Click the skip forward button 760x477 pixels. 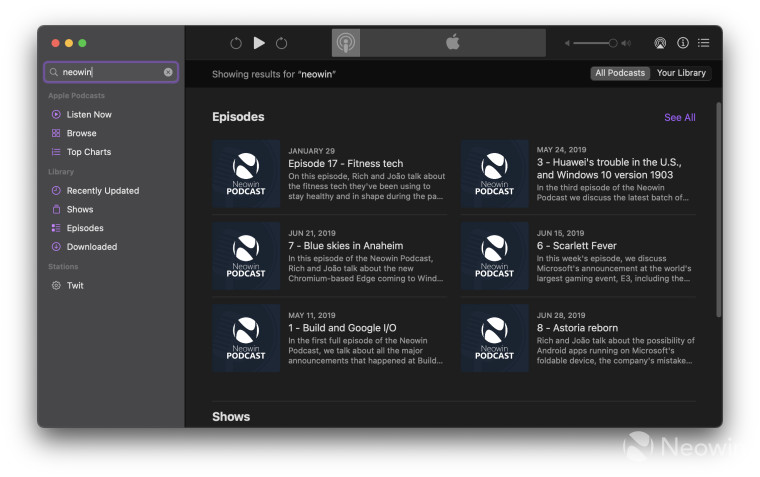click(282, 43)
